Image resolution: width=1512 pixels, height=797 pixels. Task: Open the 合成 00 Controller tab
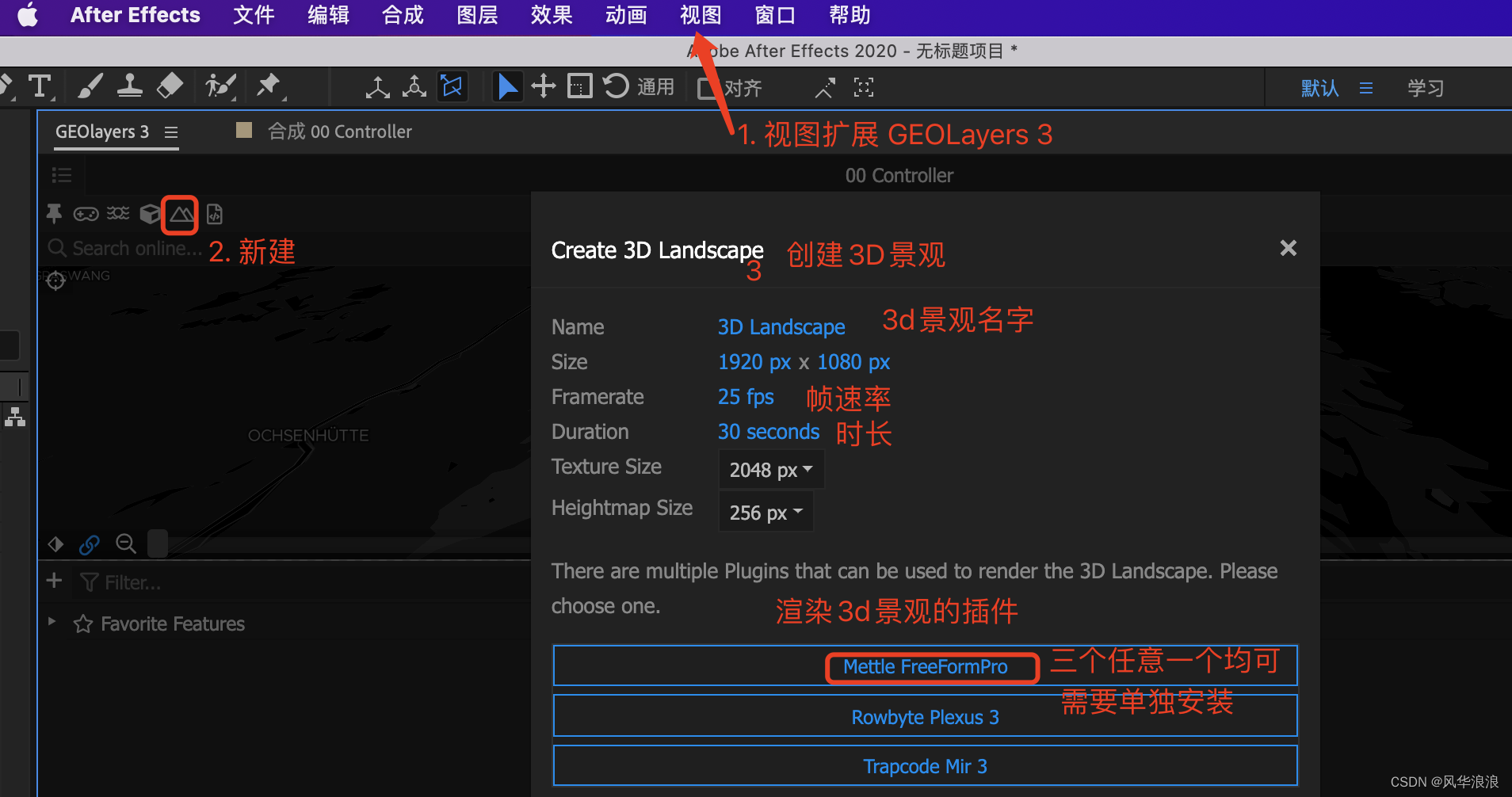(x=339, y=132)
